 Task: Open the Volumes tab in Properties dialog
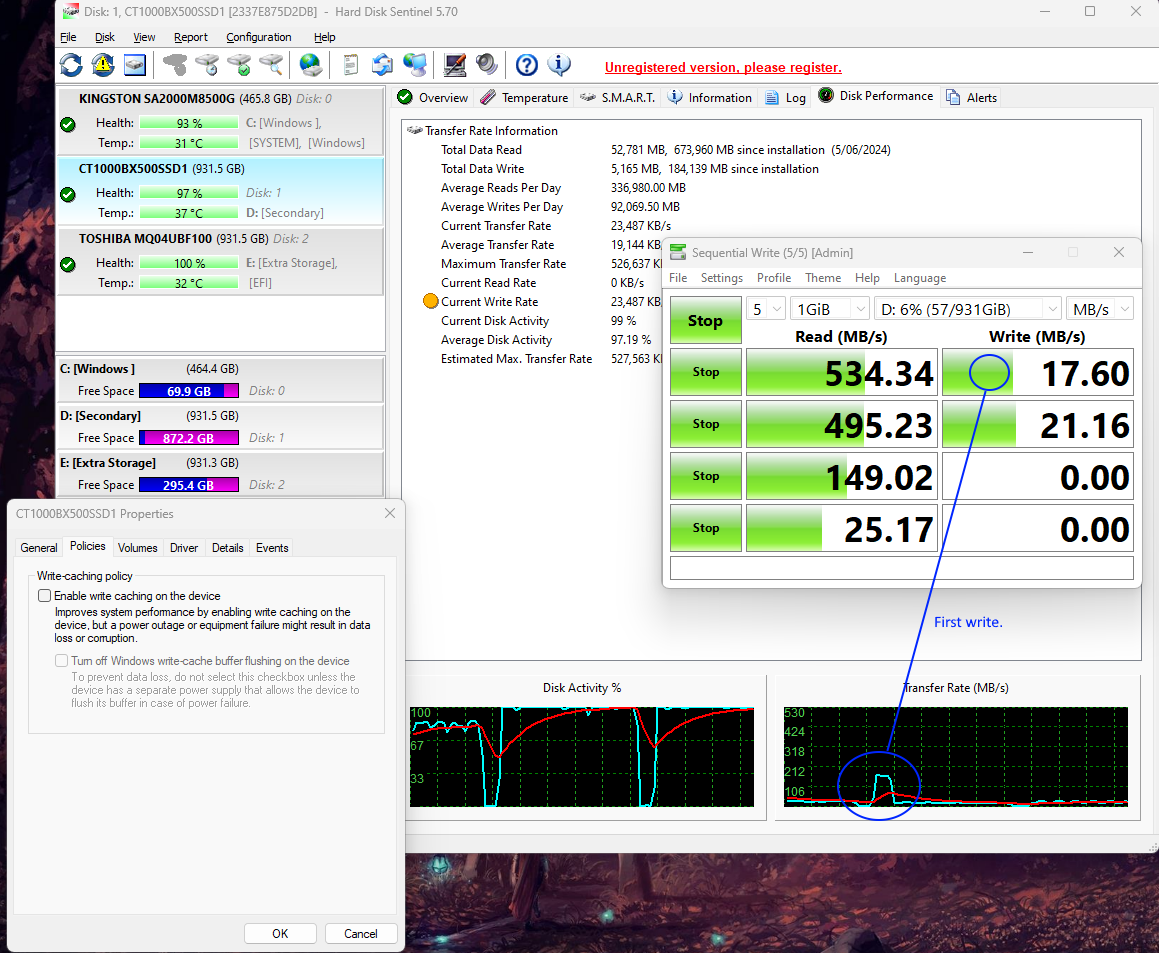tap(137, 548)
